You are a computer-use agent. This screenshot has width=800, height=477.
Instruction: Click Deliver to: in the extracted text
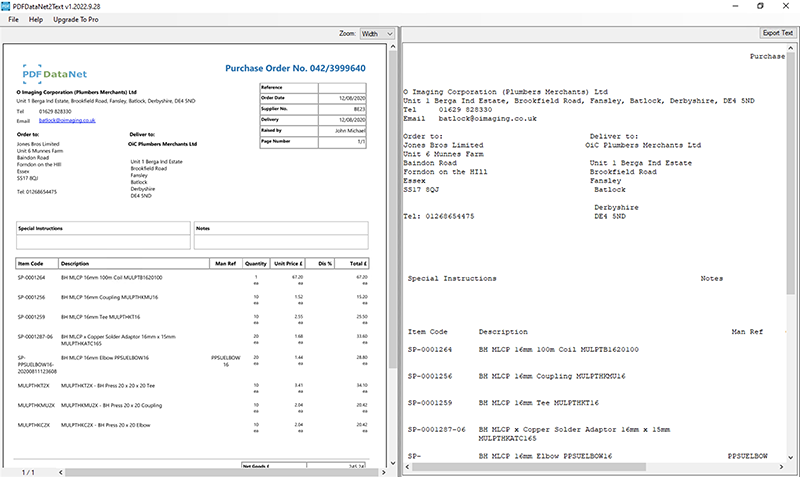(614, 136)
